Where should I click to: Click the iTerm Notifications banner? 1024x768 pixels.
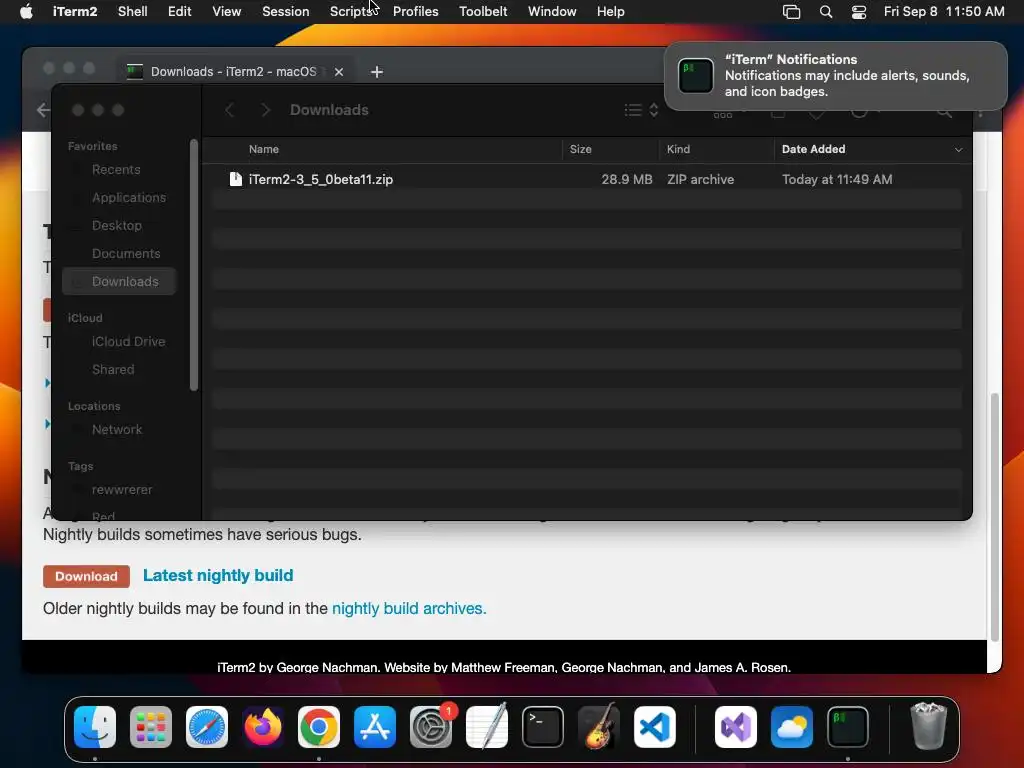(835, 76)
